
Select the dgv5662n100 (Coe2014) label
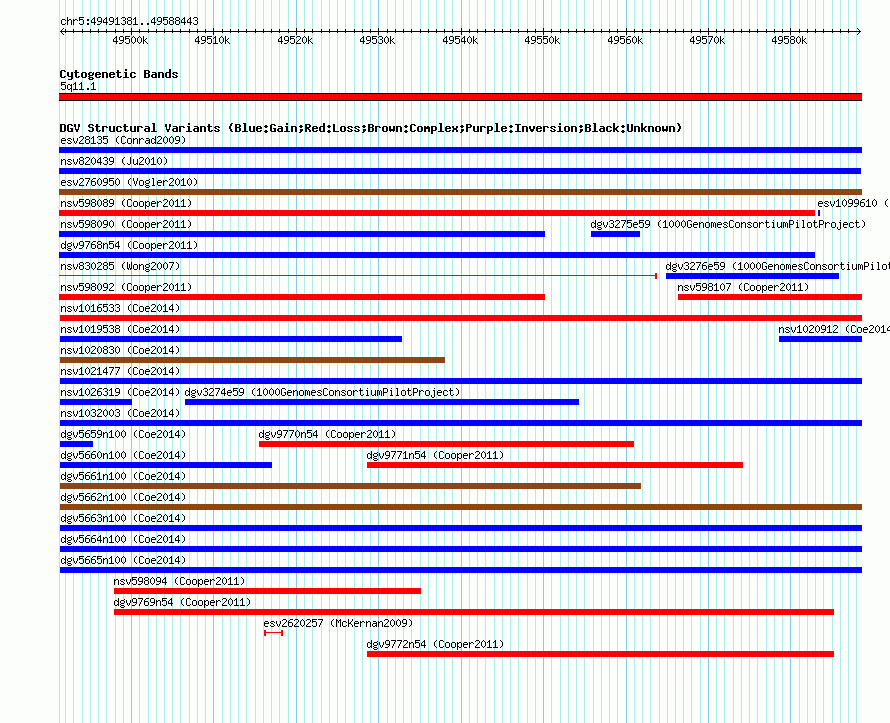pyautogui.click(x=123, y=497)
